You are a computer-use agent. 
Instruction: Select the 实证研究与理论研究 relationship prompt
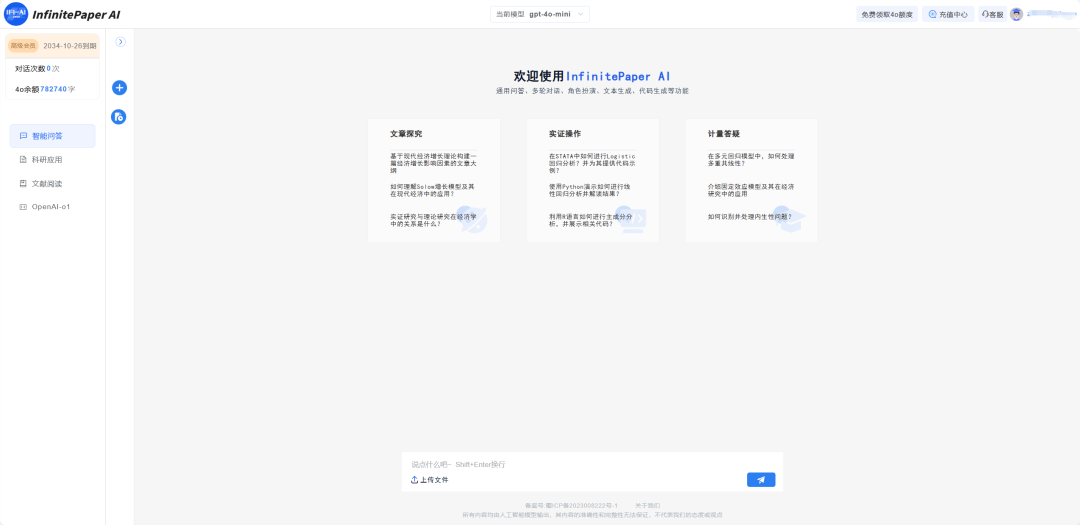click(433, 220)
